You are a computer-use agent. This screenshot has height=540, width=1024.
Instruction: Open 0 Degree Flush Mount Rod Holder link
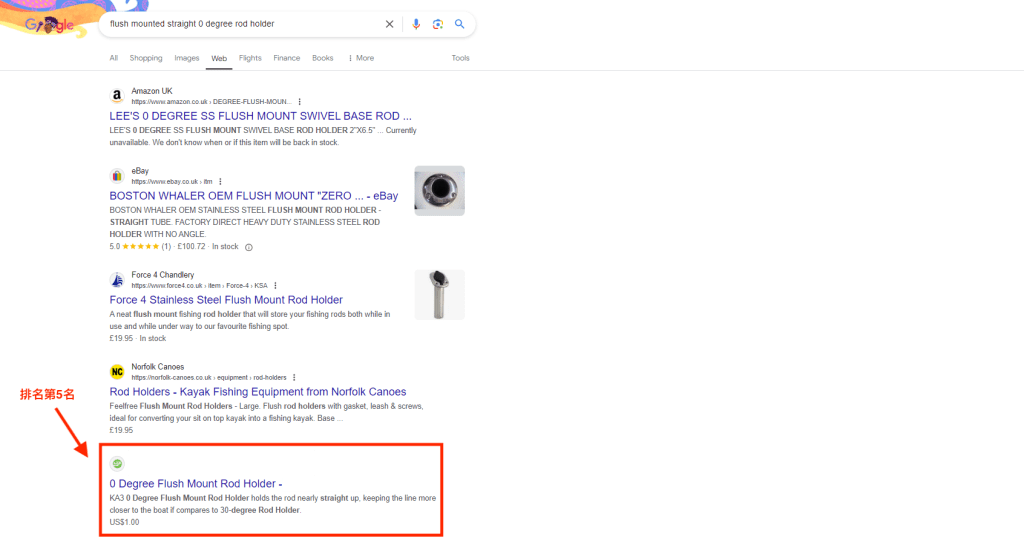coord(196,484)
